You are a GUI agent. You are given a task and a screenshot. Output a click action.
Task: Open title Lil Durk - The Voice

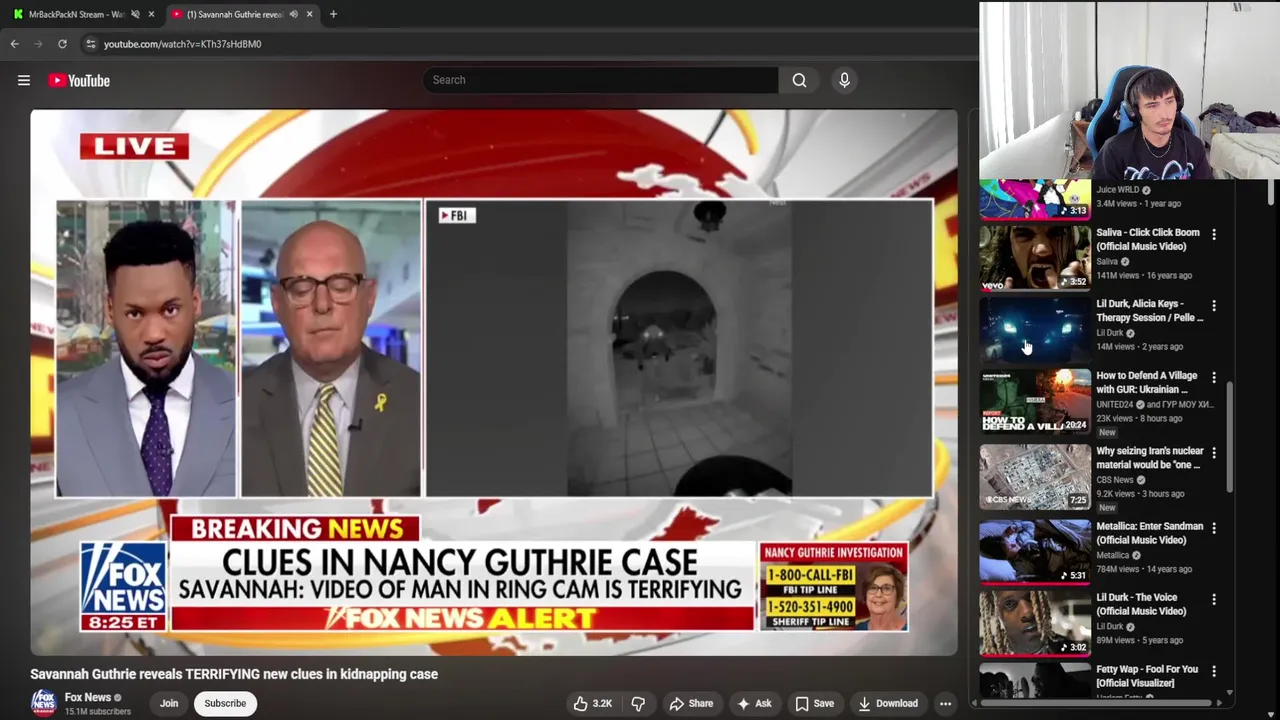coord(1141,604)
